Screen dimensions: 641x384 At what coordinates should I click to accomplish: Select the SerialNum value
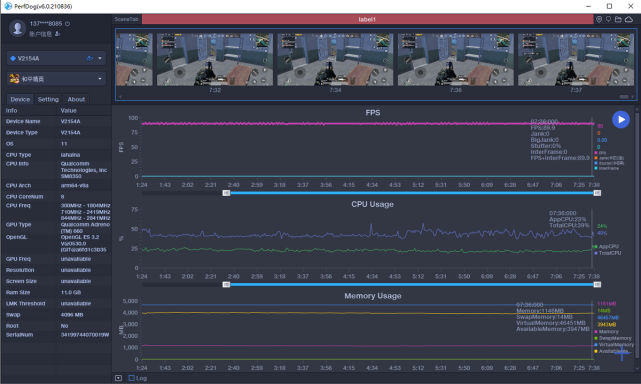point(85,335)
